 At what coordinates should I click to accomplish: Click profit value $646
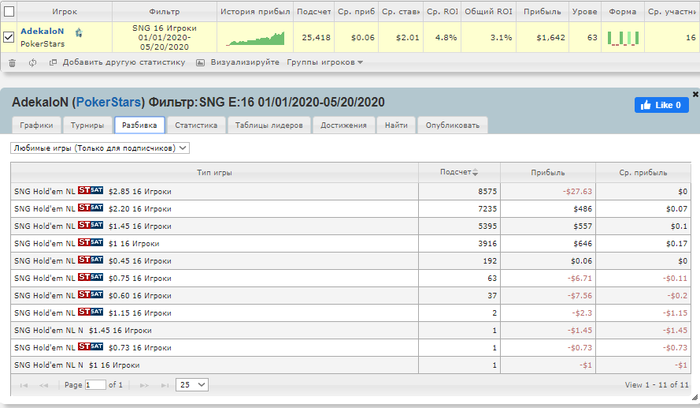coord(583,244)
